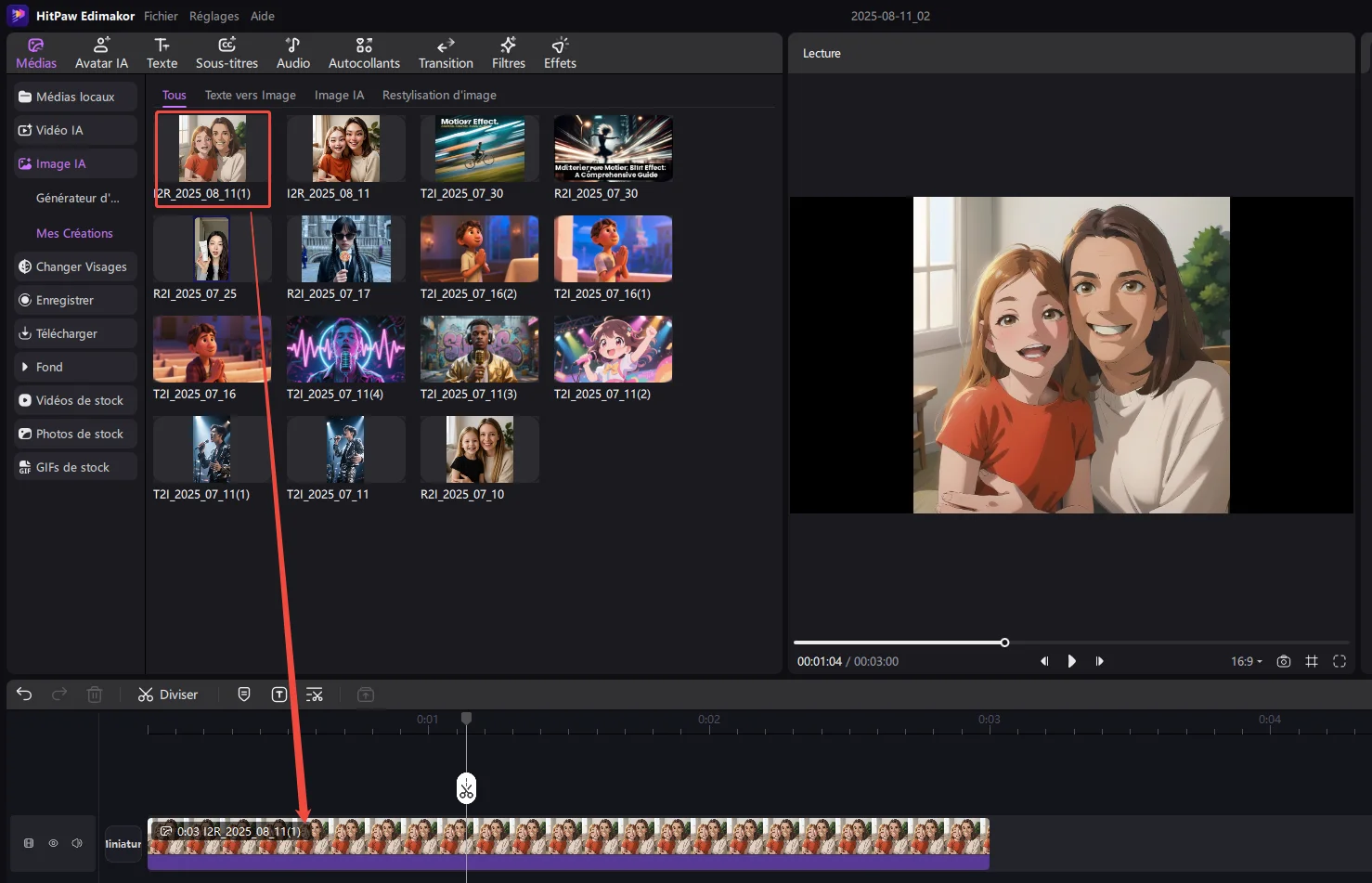
Task: Select the T2I_2025_07_30 thumbnail
Action: point(479,149)
